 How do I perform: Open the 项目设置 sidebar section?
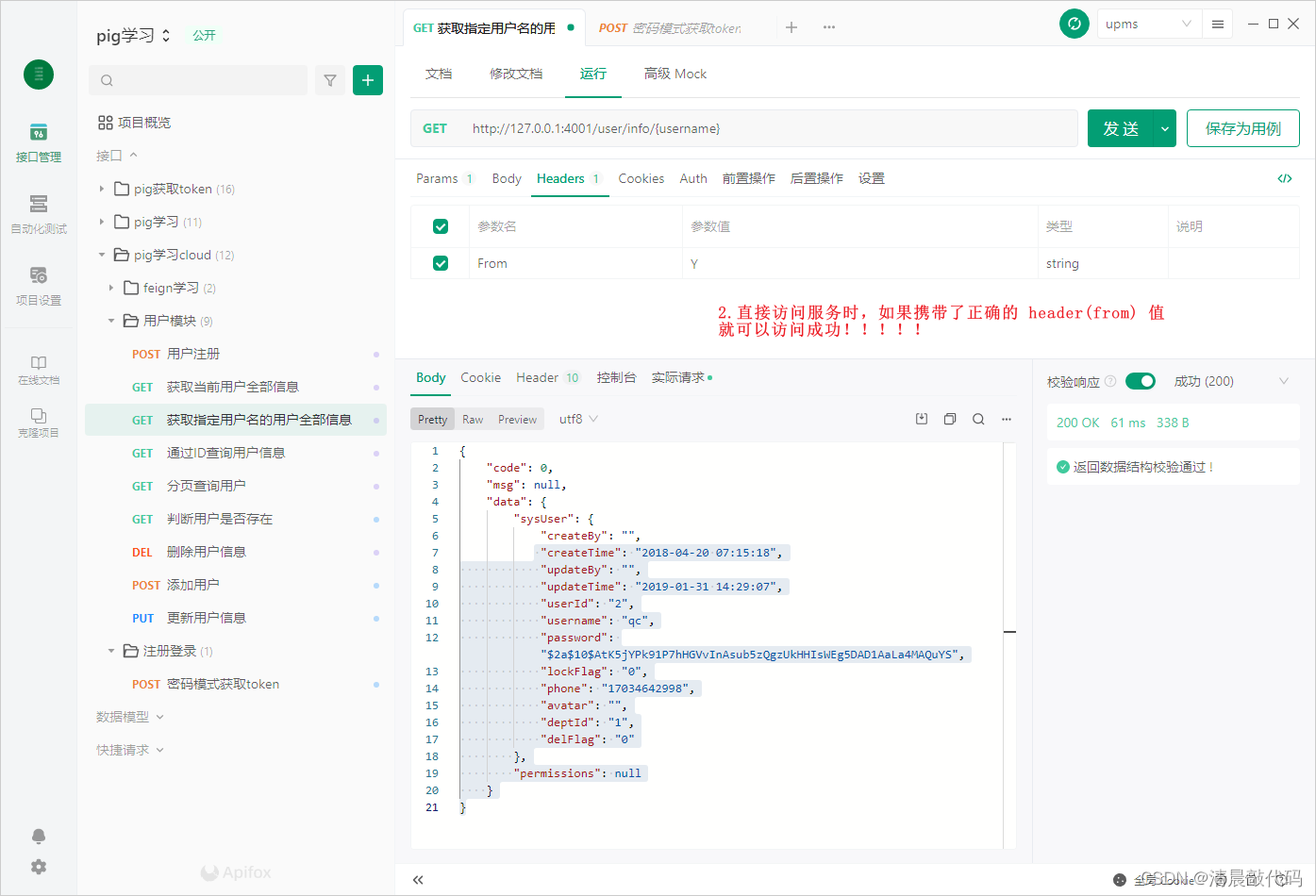click(39, 287)
